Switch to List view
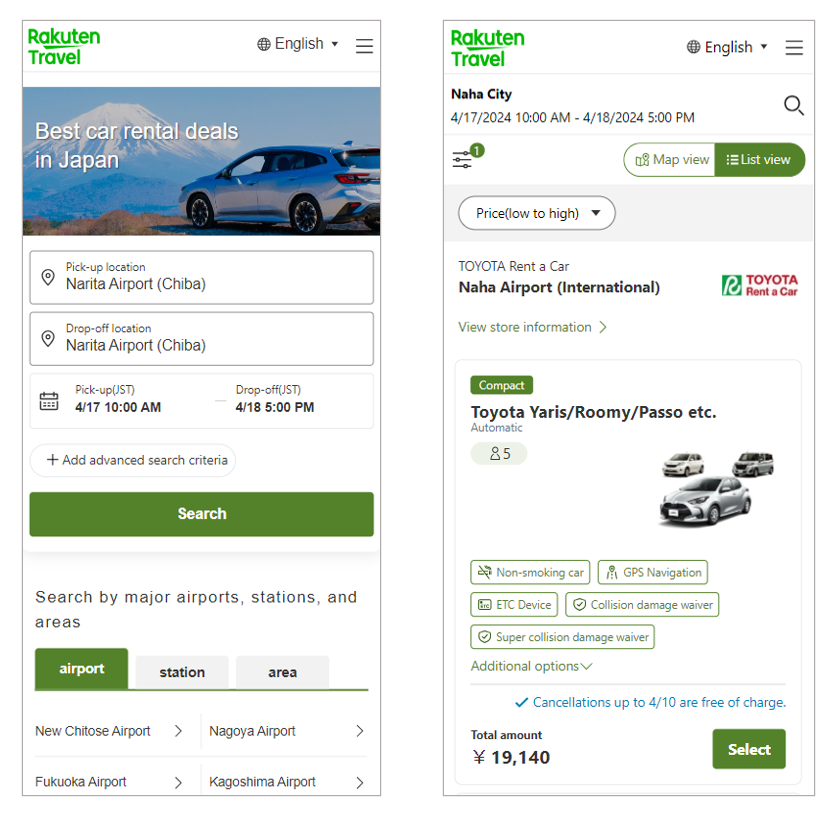Viewport: 833px width, 816px height. point(759,160)
